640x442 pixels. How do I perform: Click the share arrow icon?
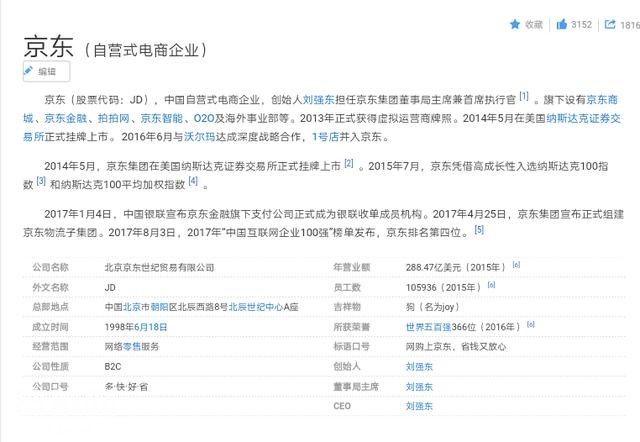tap(610, 24)
